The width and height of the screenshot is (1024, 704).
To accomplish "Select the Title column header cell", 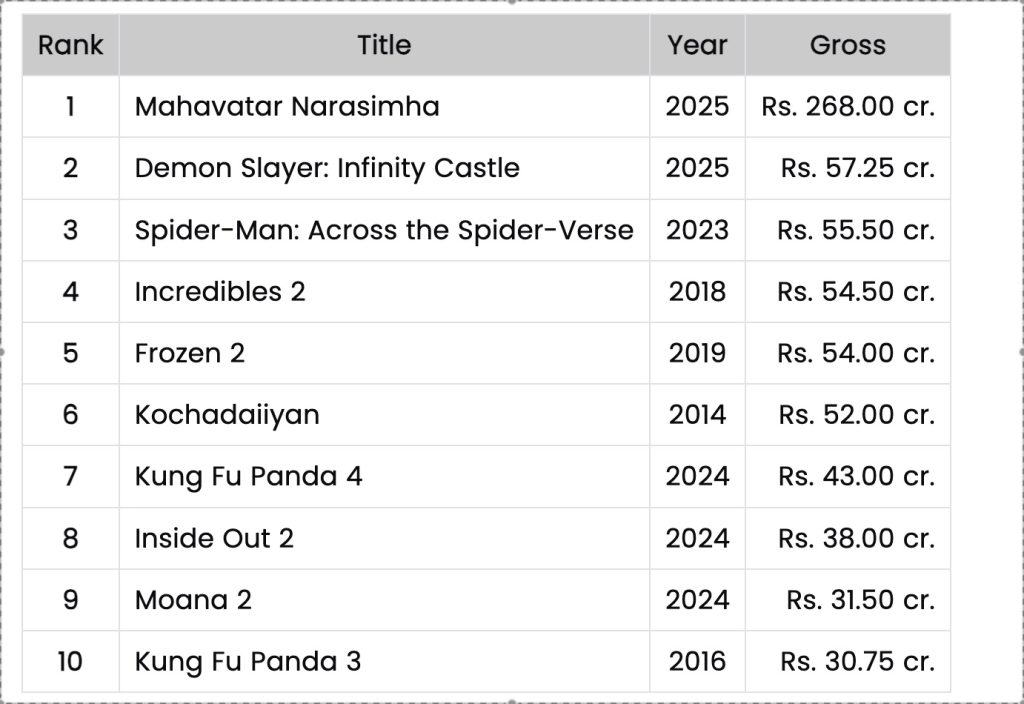I will tap(384, 45).
